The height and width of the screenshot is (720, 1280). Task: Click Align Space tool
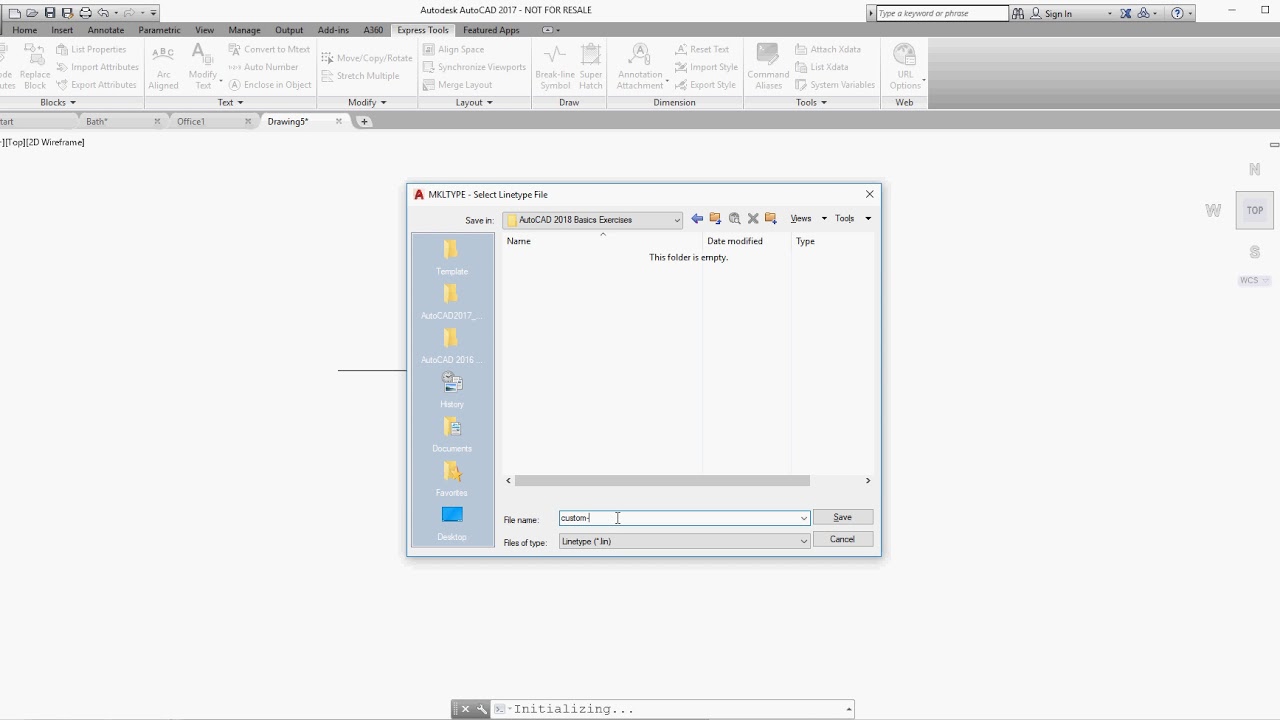pyautogui.click(x=453, y=49)
